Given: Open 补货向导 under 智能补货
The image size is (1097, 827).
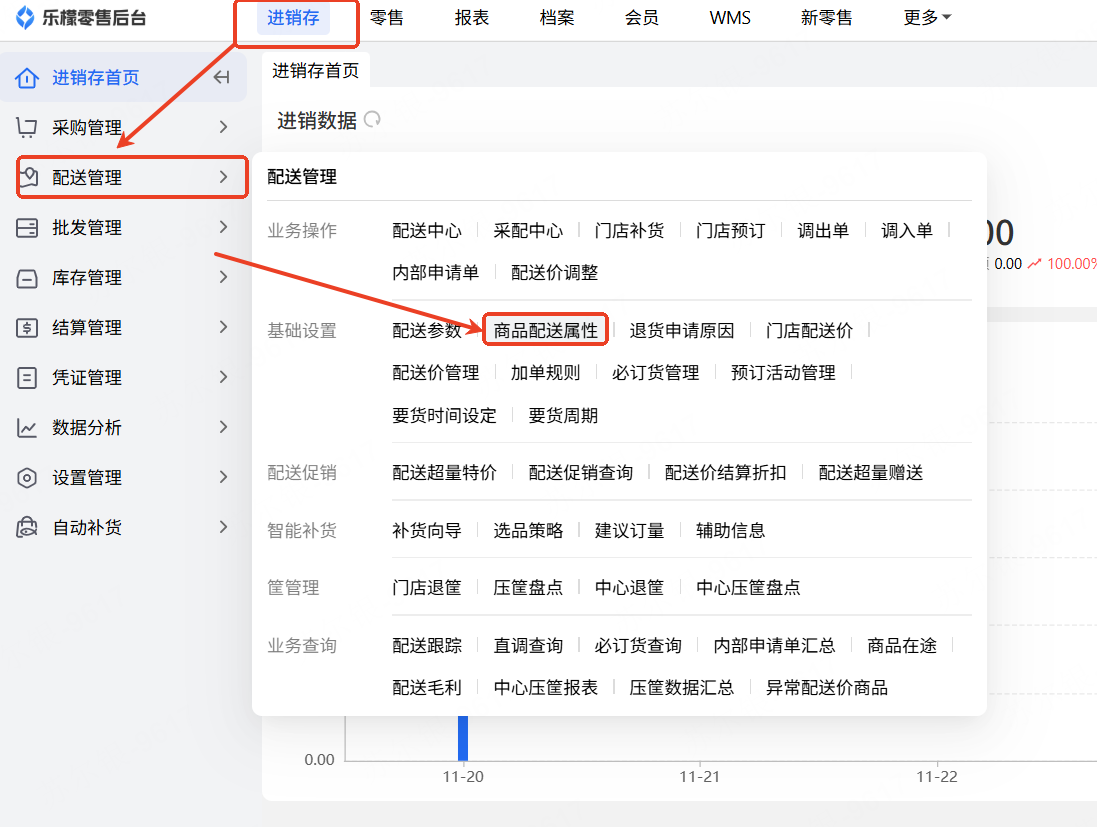Looking at the screenshot, I should 427,530.
